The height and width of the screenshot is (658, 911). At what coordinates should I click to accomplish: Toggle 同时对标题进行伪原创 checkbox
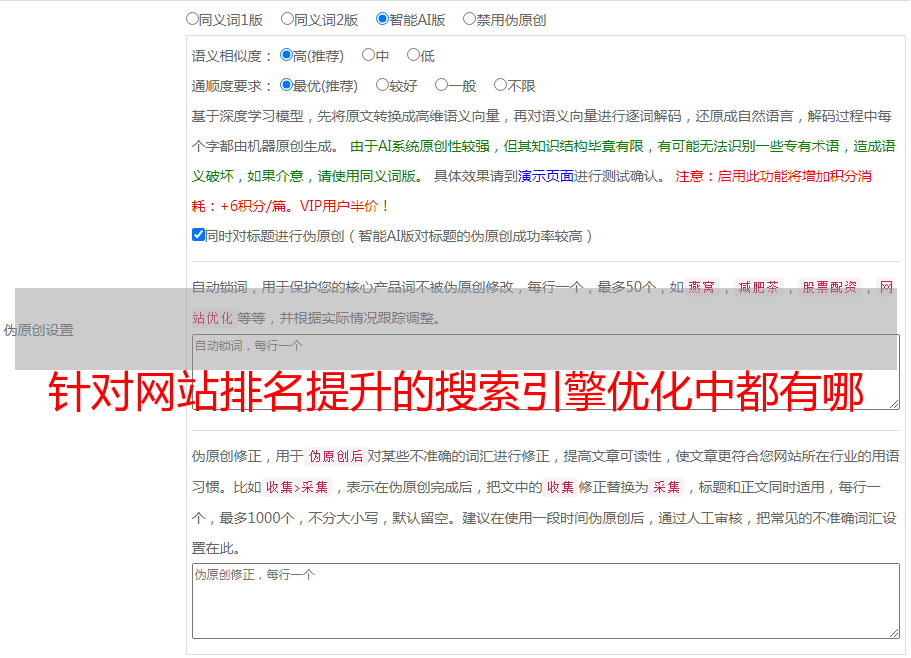point(198,235)
